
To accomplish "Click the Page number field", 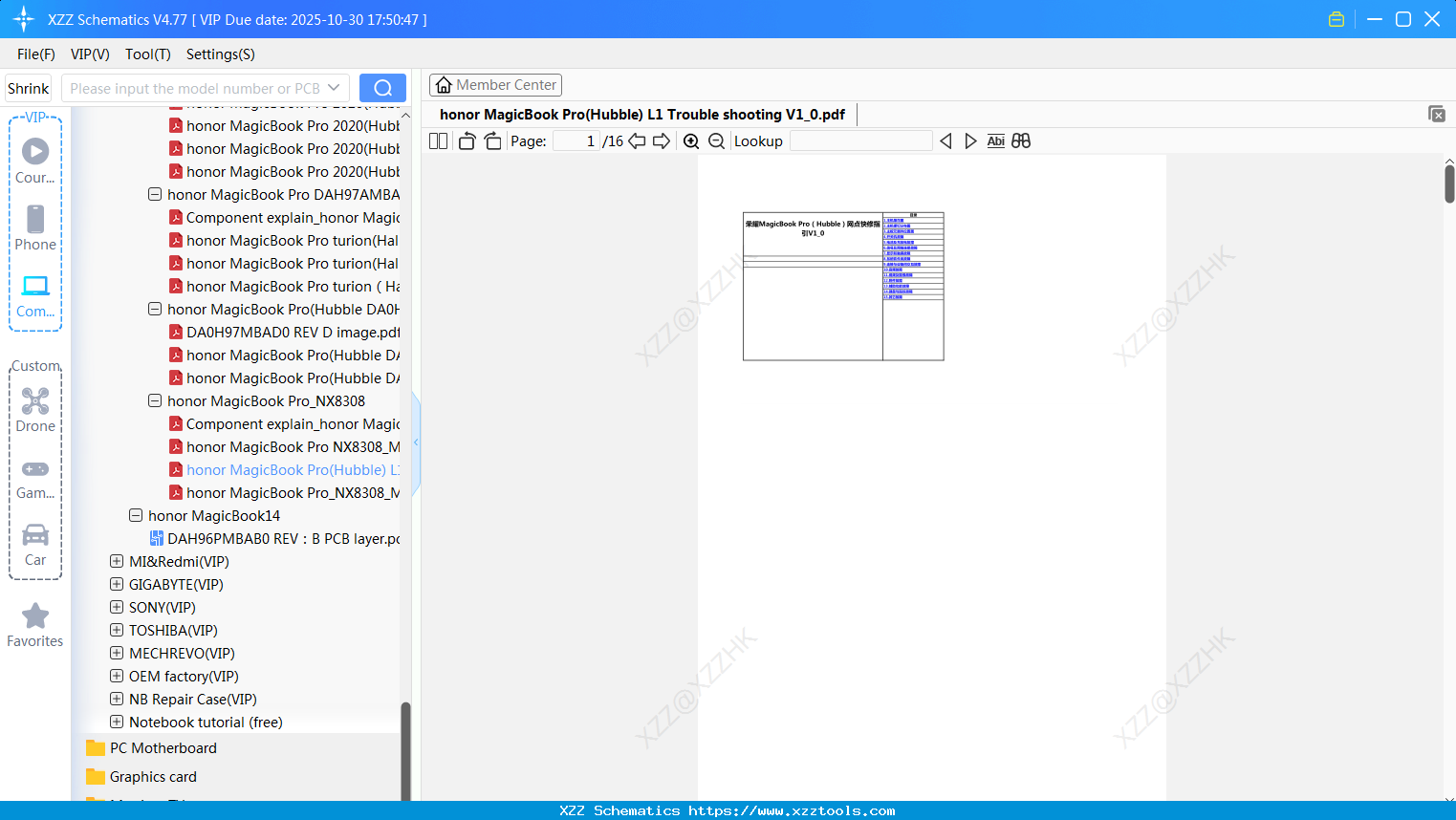I will point(576,141).
